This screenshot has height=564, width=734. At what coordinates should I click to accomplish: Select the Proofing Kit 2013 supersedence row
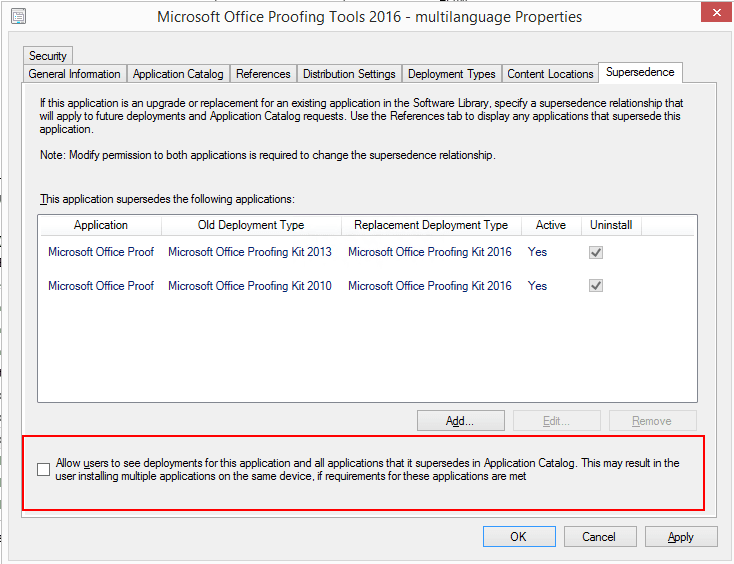(250, 252)
